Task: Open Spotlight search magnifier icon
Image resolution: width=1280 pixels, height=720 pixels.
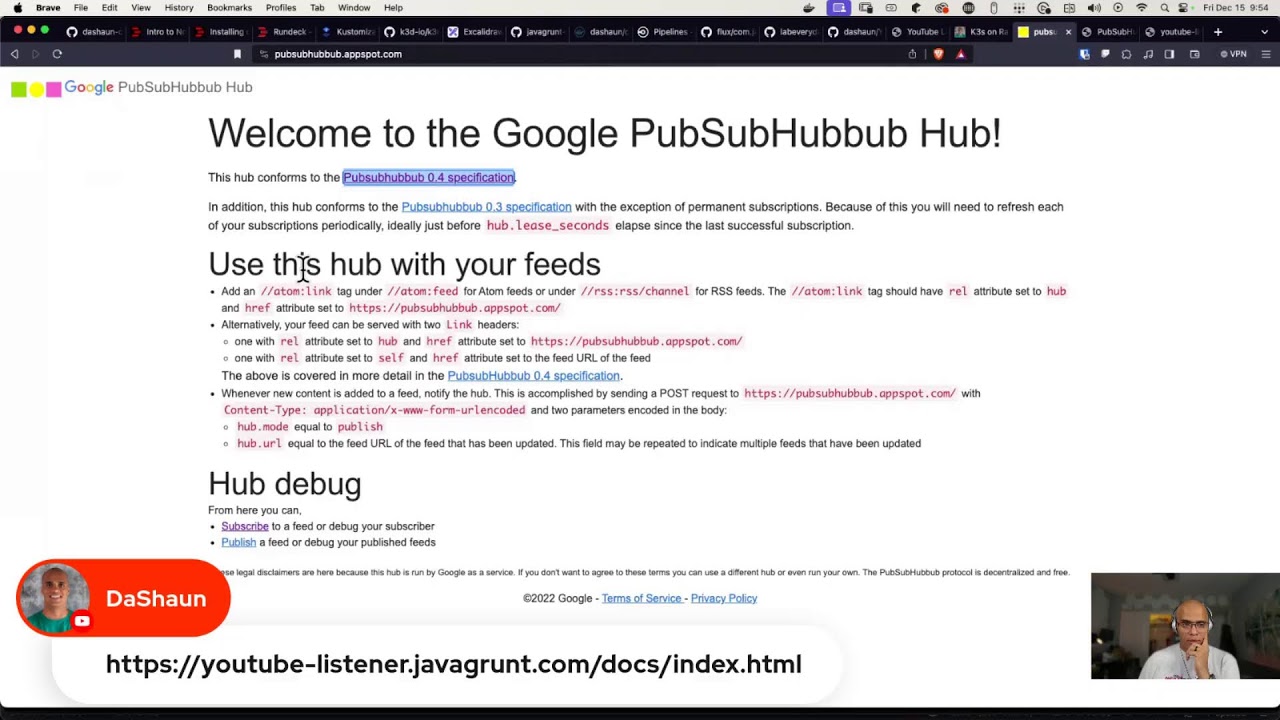Action: coord(1165,7)
